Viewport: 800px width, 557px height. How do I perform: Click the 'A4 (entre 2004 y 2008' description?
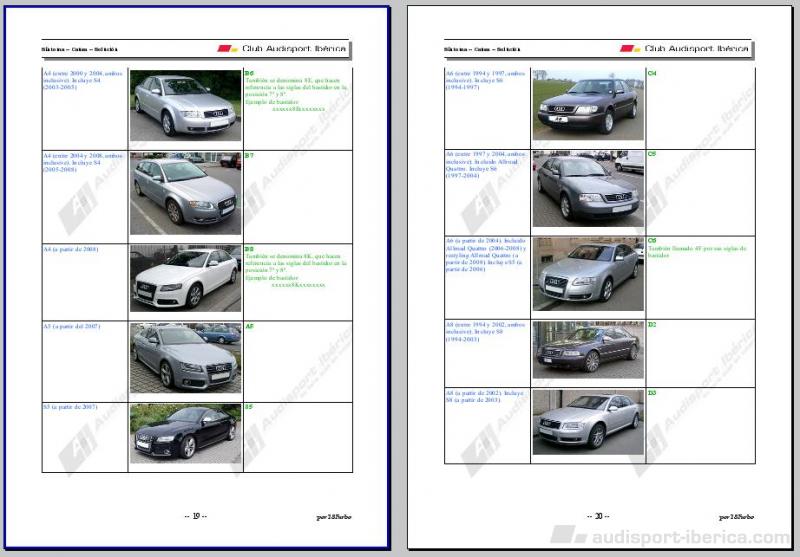tap(83, 163)
